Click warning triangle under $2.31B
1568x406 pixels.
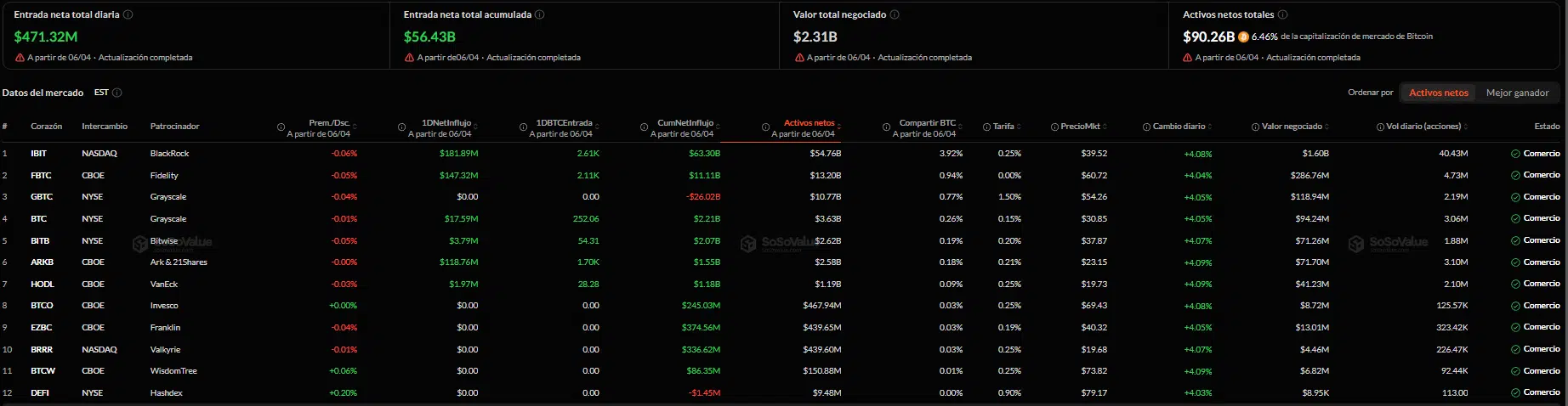[x=799, y=58]
